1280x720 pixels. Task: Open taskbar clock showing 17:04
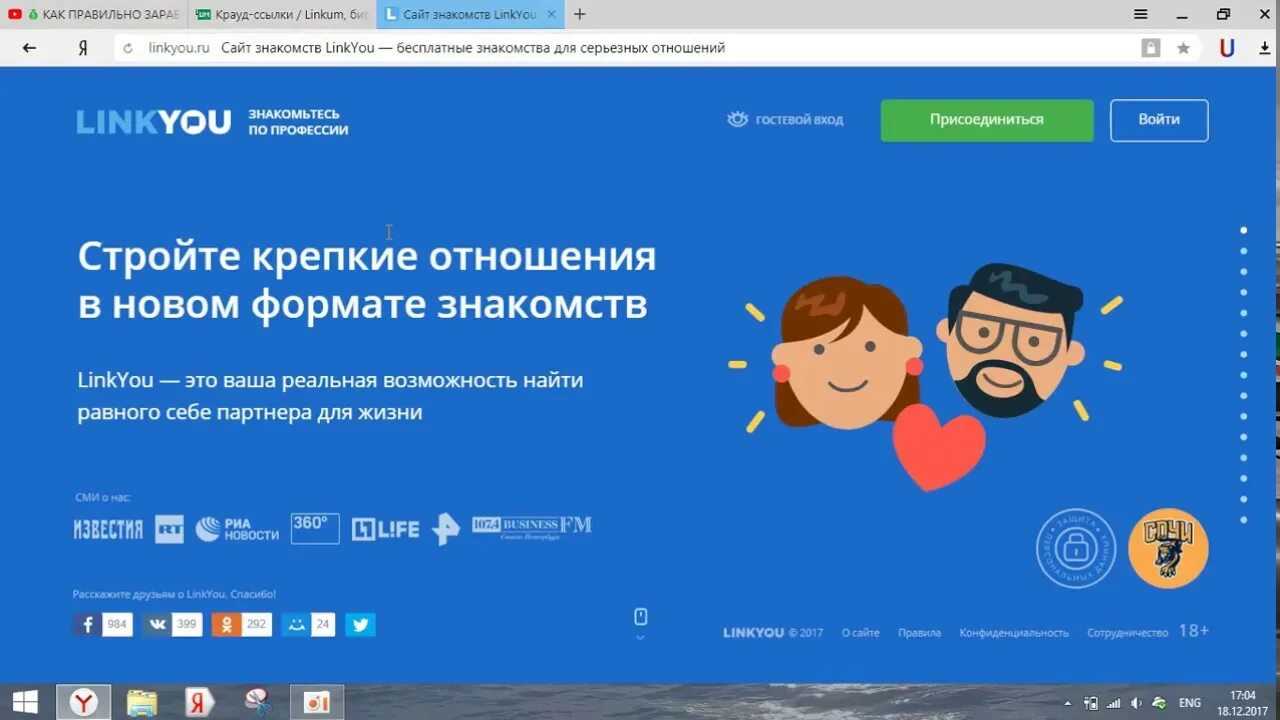click(1242, 702)
